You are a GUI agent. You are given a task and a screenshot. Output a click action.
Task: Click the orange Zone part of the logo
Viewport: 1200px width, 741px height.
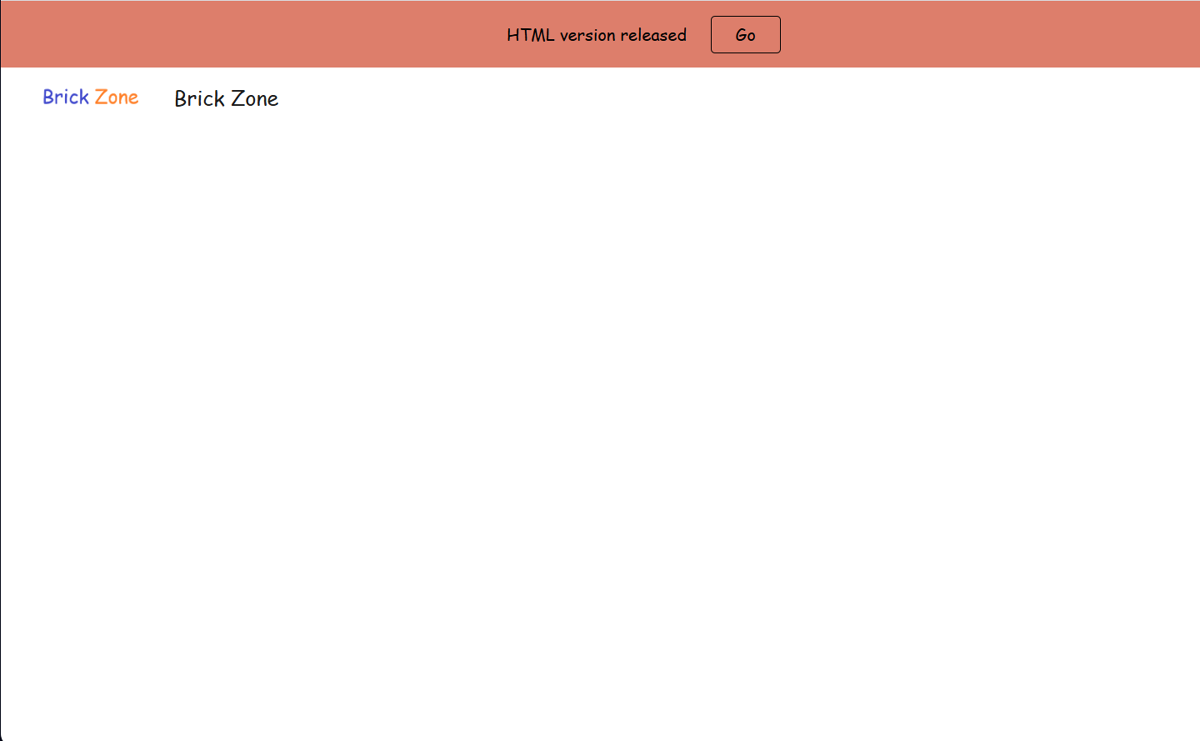click(117, 97)
